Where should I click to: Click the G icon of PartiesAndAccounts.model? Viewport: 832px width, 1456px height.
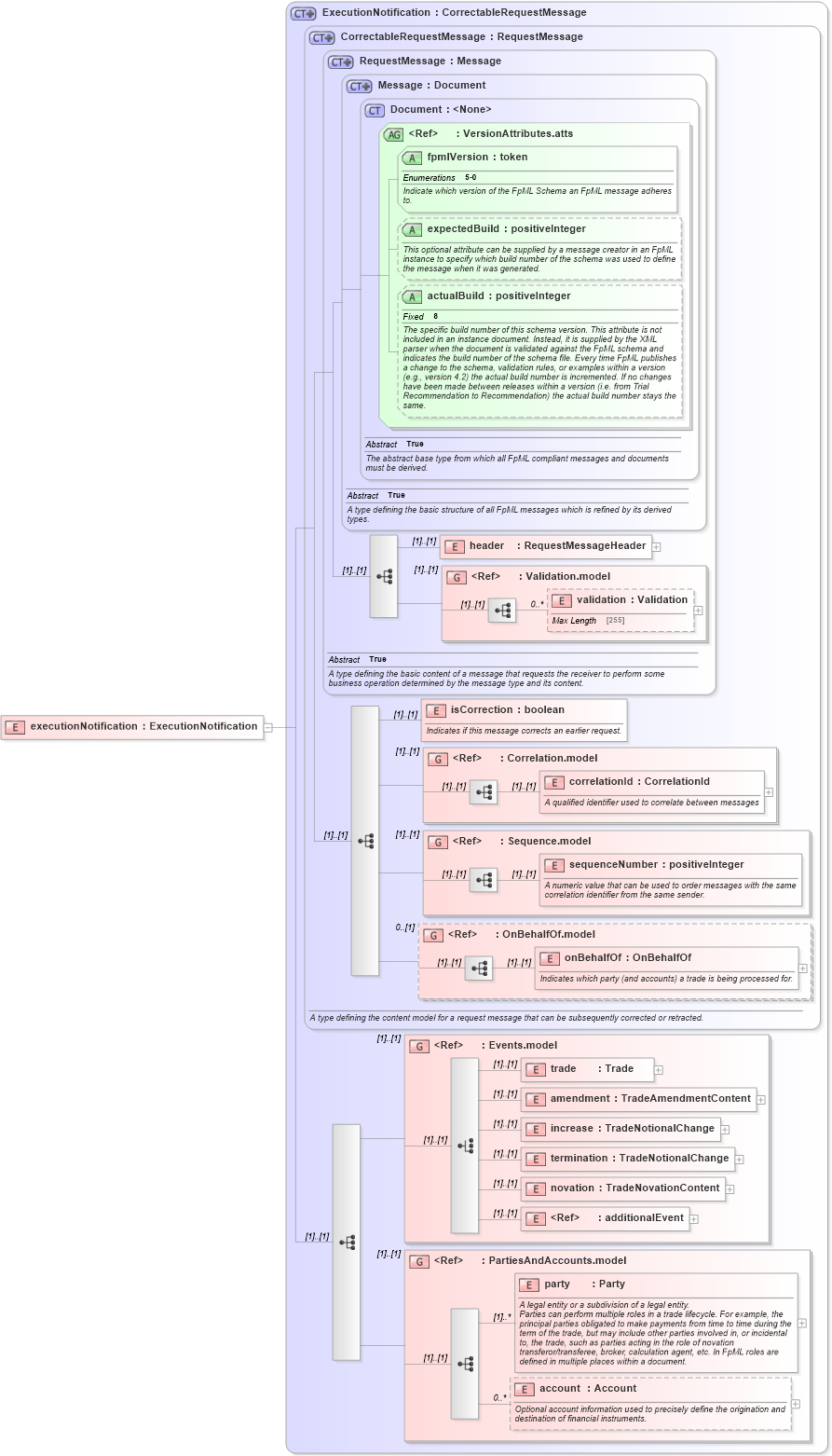click(419, 1261)
